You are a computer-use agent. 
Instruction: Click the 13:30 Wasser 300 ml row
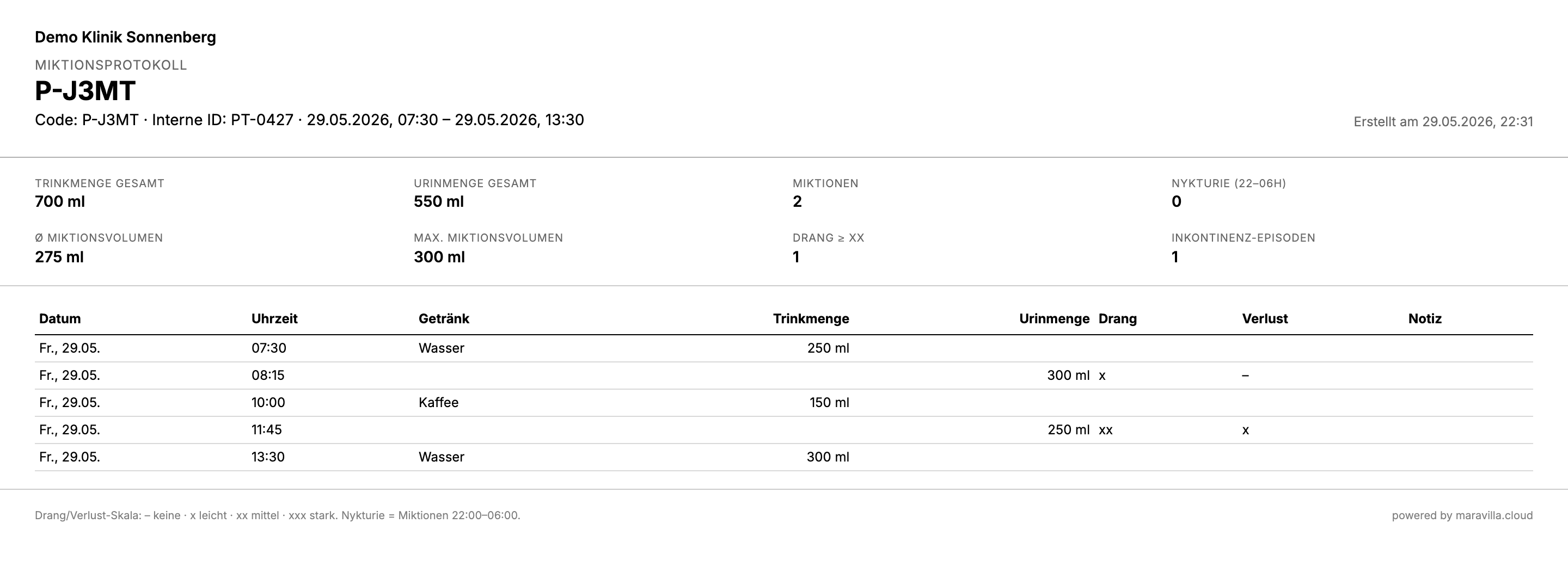tap(783, 457)
